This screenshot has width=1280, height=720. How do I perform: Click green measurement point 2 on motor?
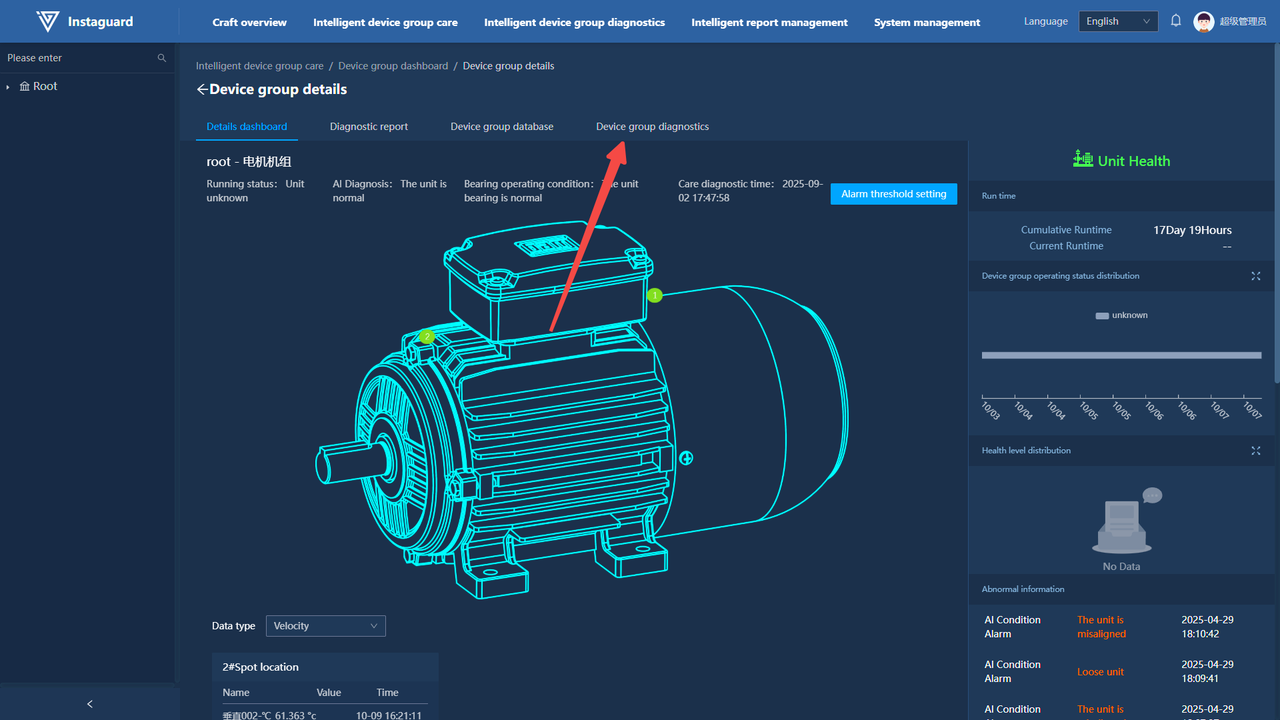[427, 337]
